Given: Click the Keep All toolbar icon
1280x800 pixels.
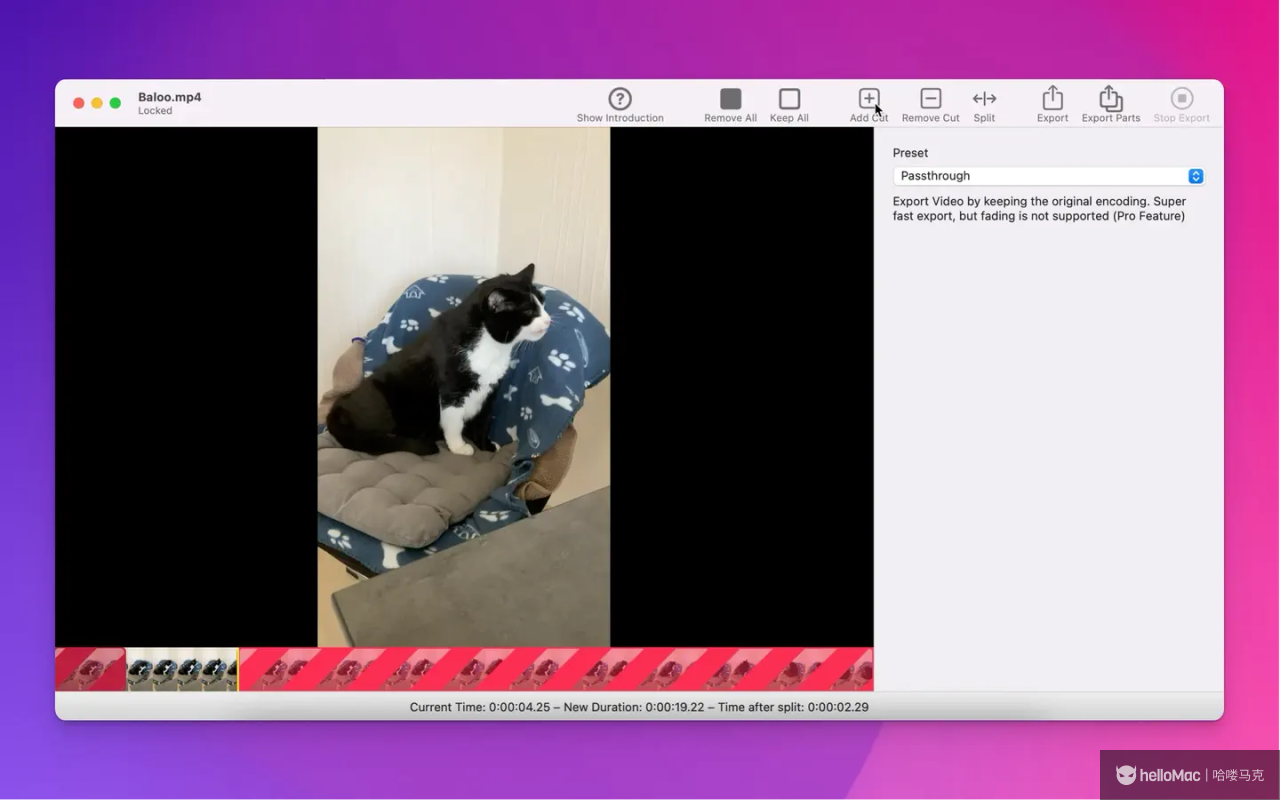Looking at the screenshot, I should click(x=789, y=99).
